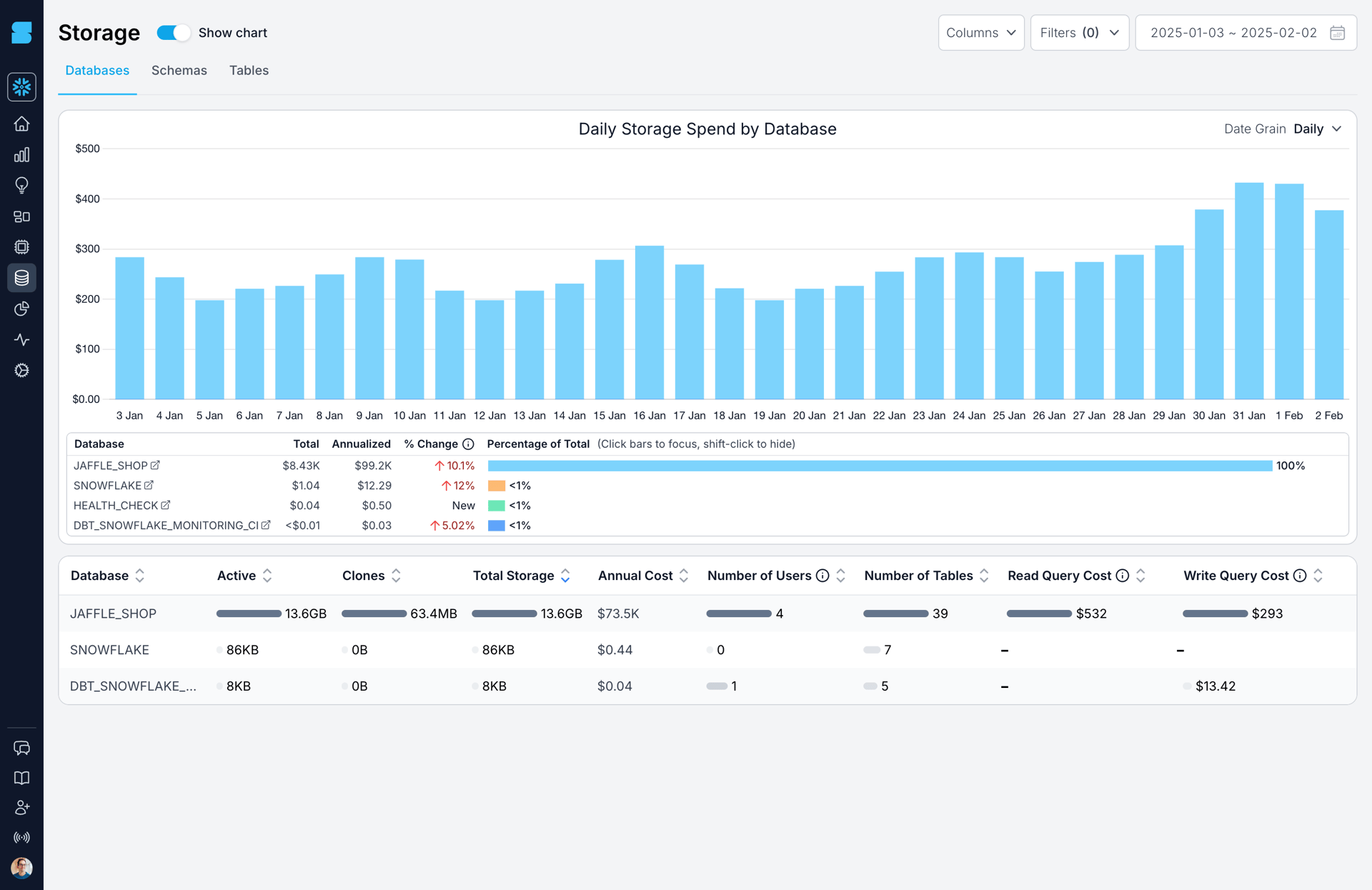Open the broadcast signal icon in sidebar

[x=21, y=837]
